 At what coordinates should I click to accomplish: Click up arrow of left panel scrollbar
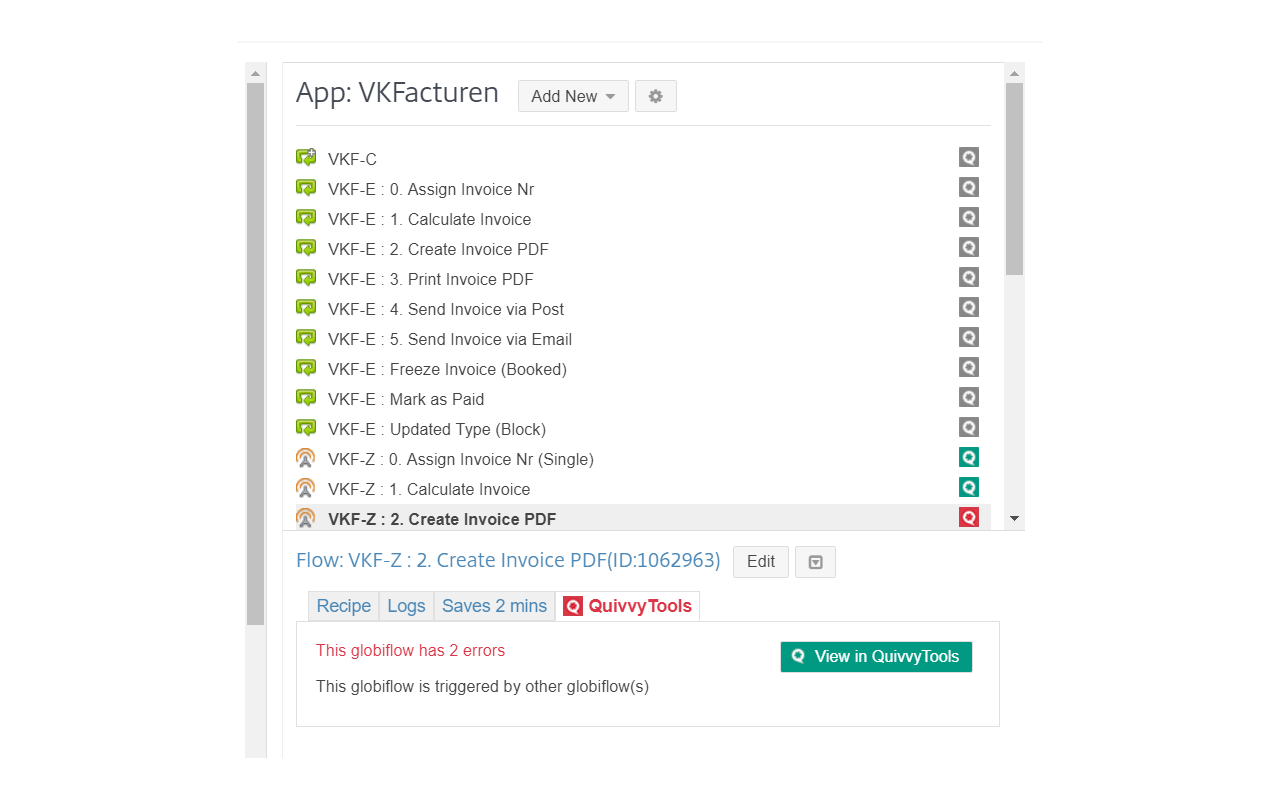pos(255,73)
